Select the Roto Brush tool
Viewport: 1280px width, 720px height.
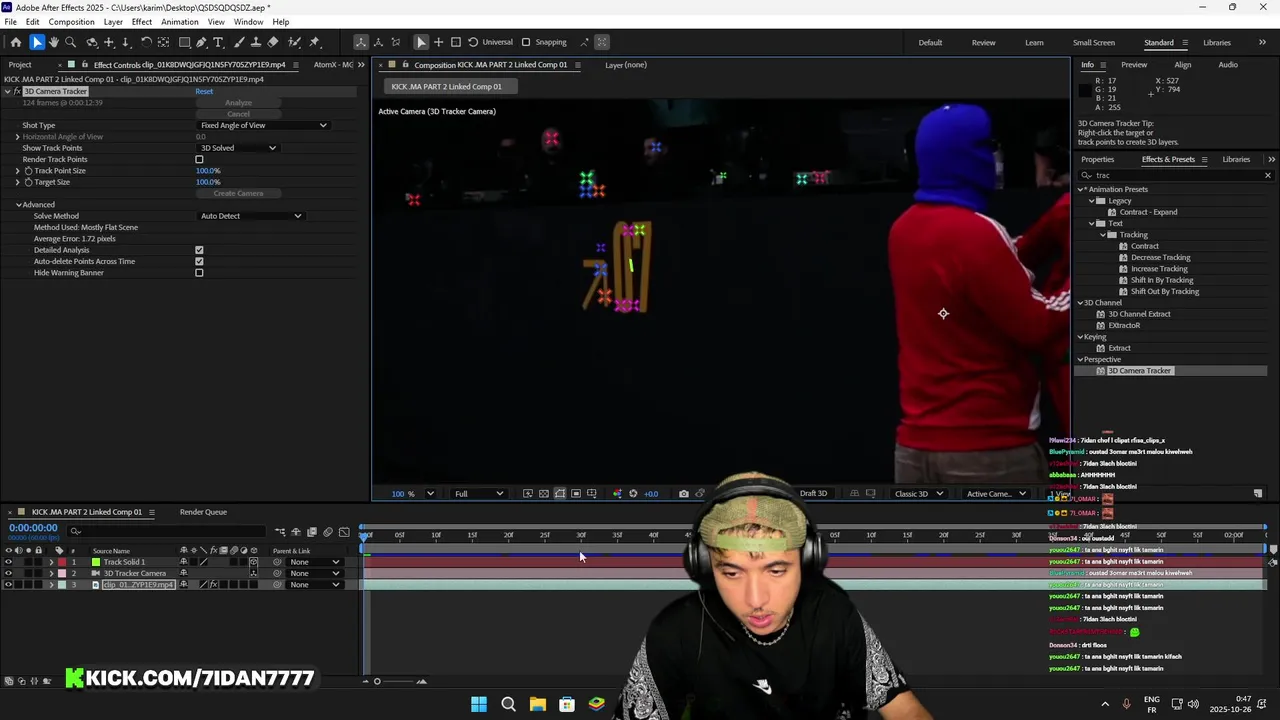(294, 42)
